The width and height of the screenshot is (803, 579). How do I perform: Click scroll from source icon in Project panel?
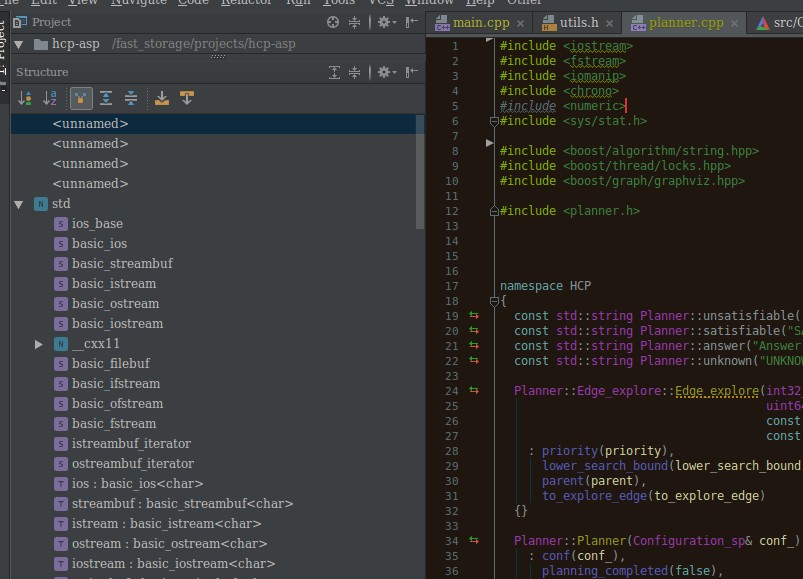(x=333, y=22)
